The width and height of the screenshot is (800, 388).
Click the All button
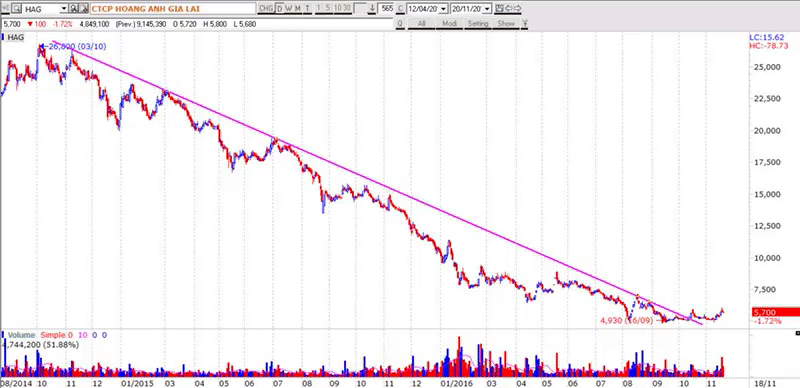pyautogui.click(x=421, y=23)
